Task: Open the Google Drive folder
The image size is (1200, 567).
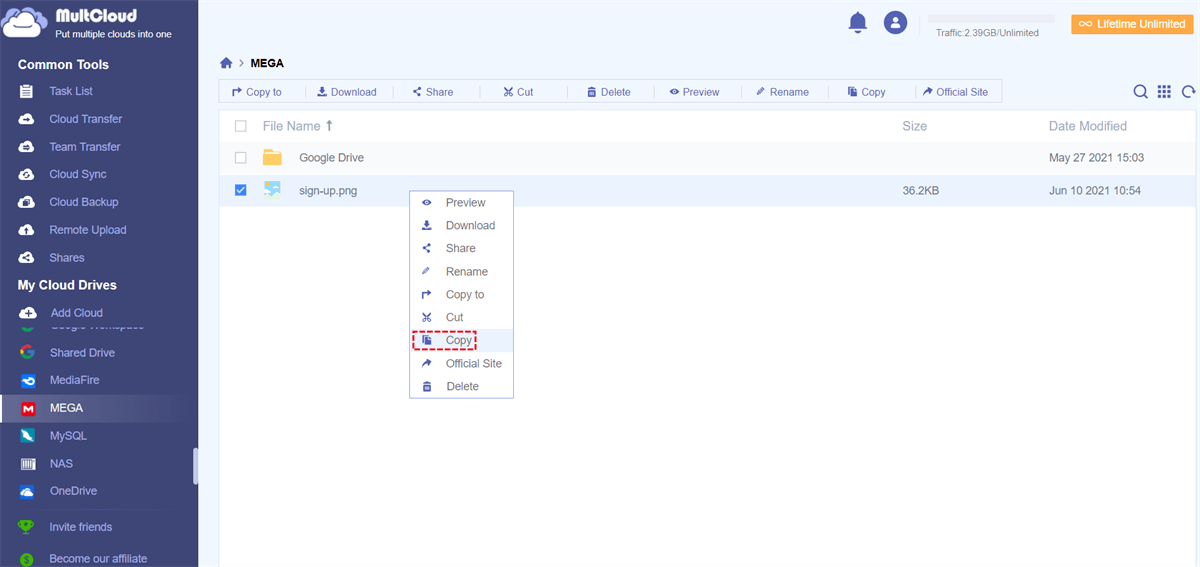Action: pos(331,158)
